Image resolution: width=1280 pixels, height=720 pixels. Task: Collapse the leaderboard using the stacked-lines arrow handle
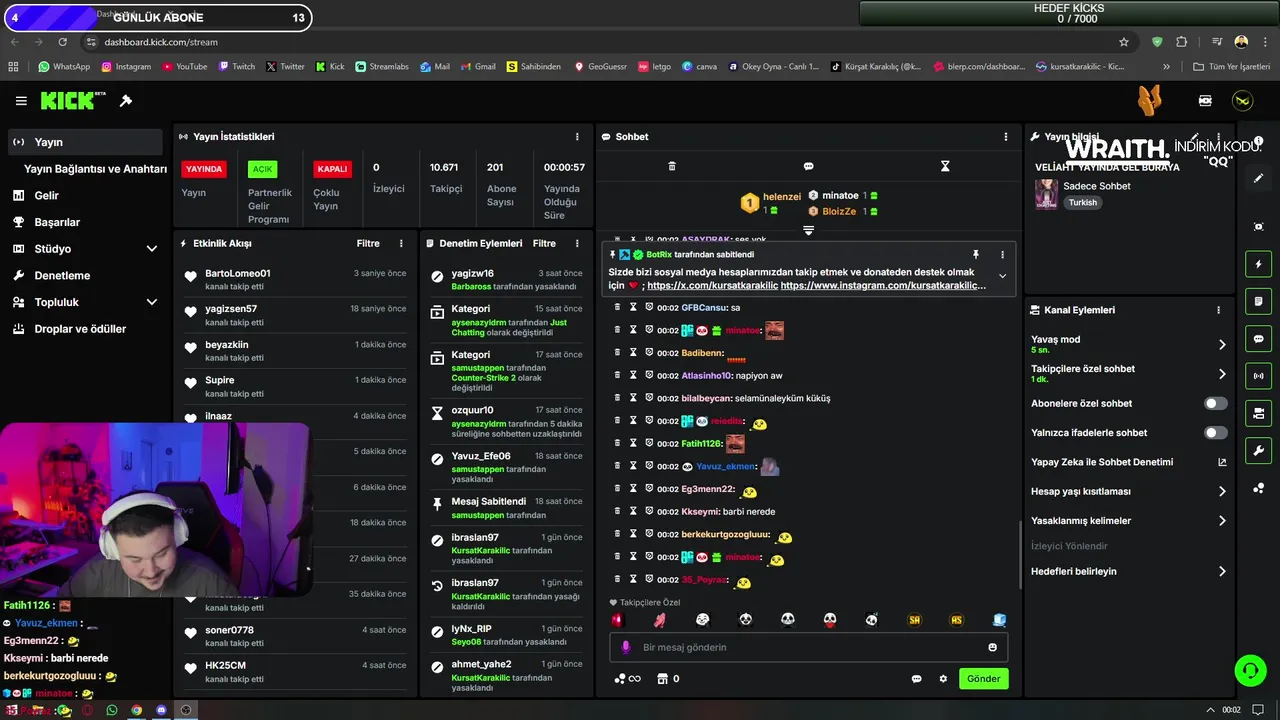coord(809,230)
